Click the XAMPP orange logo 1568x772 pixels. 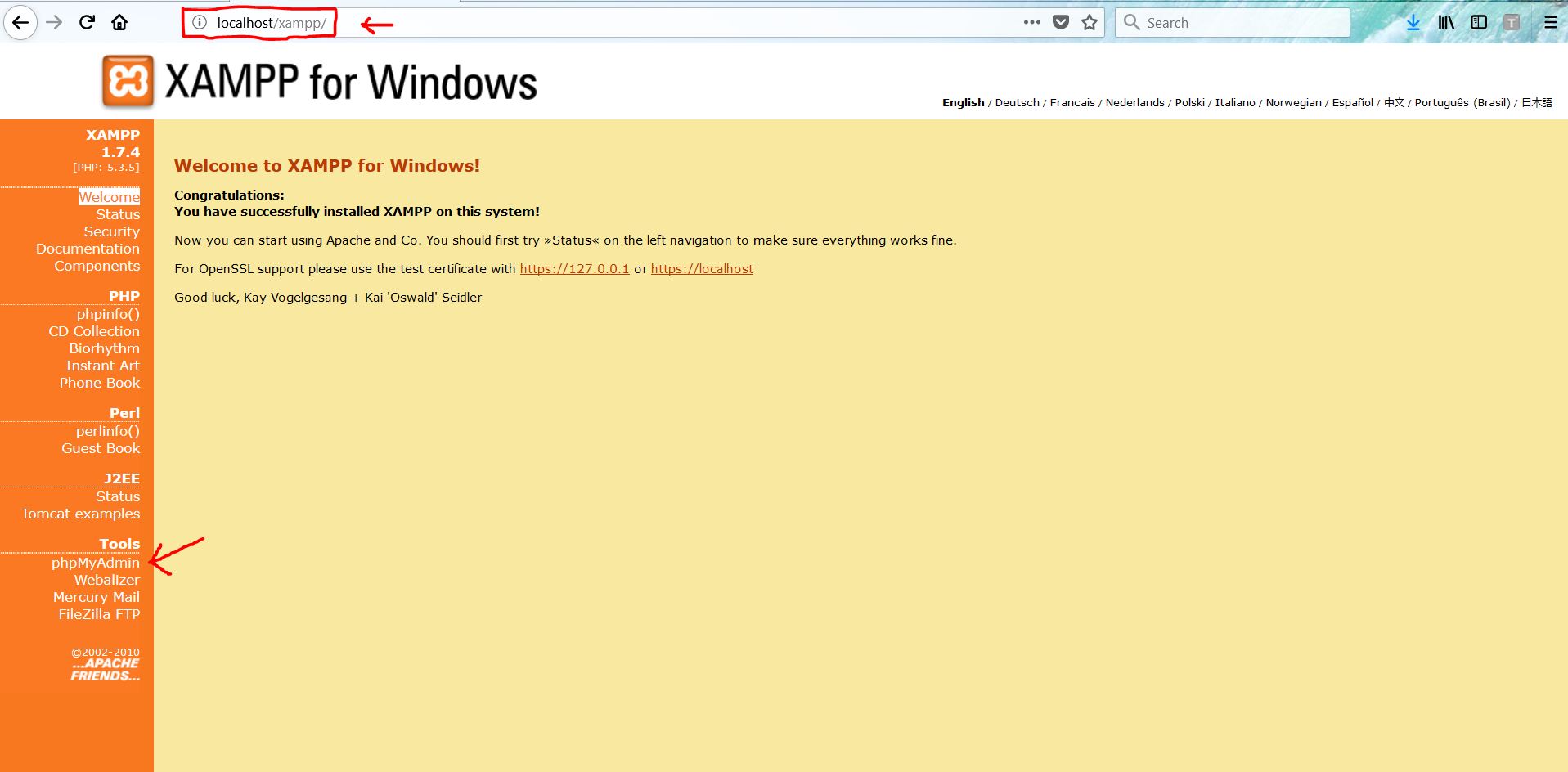click(128, 82)
